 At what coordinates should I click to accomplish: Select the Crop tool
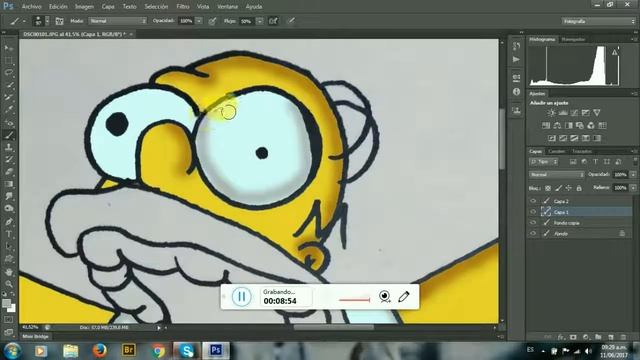[x=9, y=98]
